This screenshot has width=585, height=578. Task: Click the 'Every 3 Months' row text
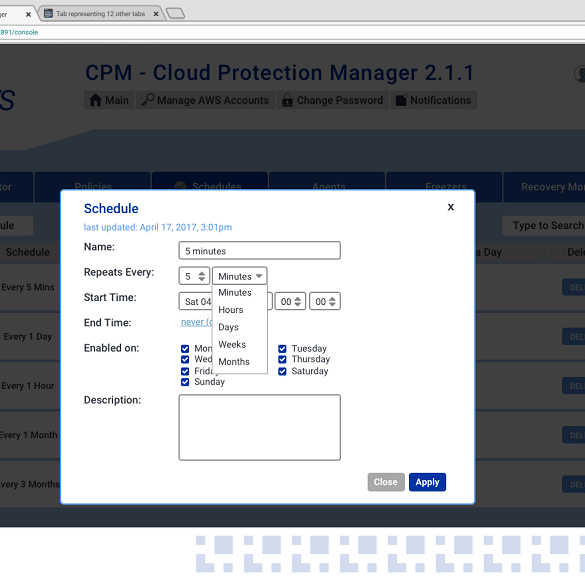(x=29, y=484)
